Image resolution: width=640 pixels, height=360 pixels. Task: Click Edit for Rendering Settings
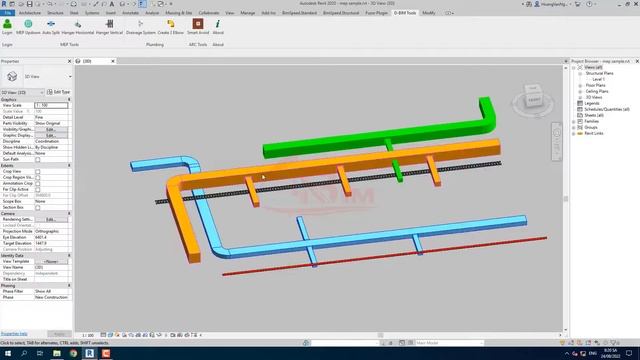coord(51,220)
